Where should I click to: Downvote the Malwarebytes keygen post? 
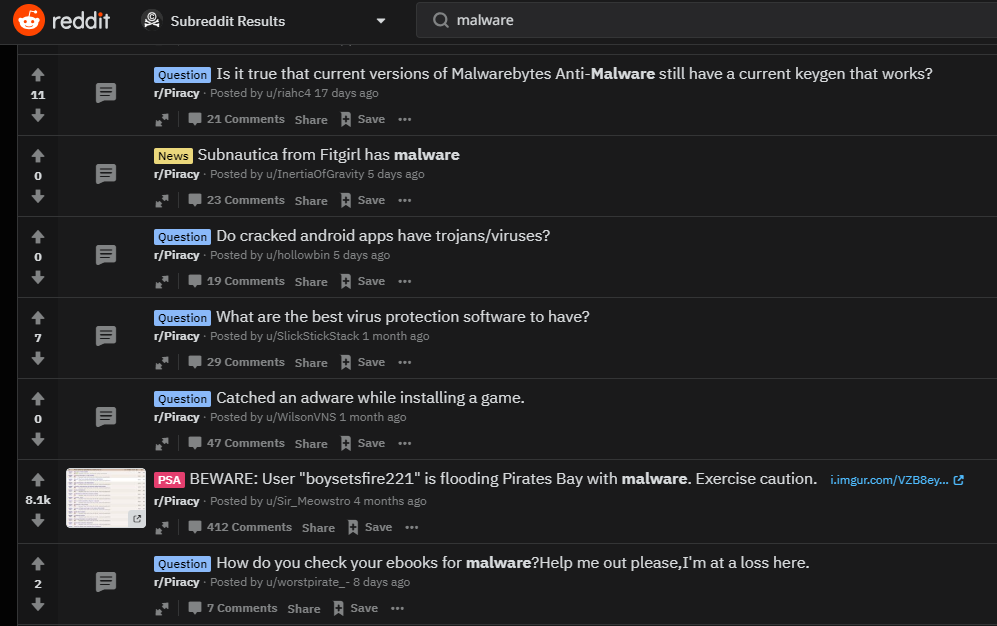[38, 115]
